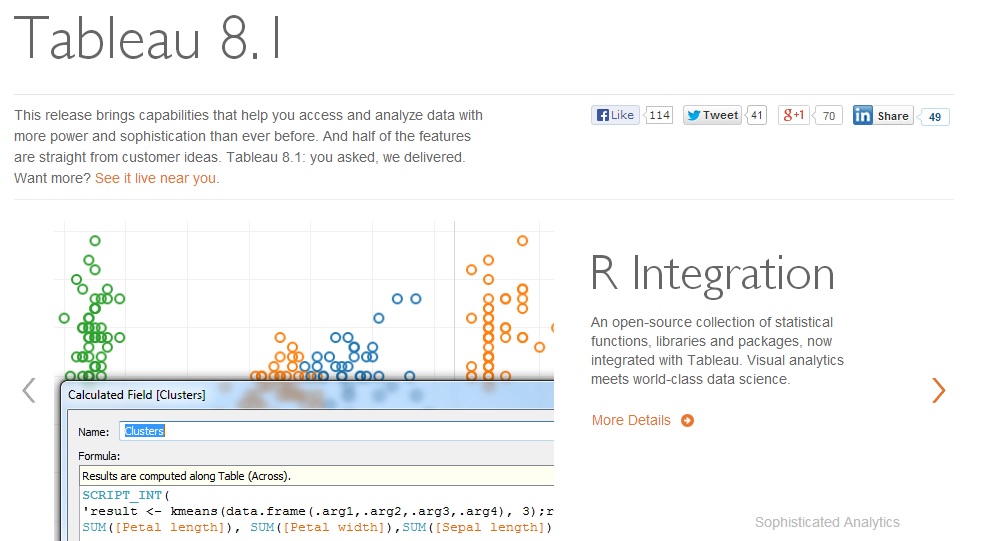Open the tweet count bubble showing 41
Viewport: 999px width, 541px height.
coord(757,115)
